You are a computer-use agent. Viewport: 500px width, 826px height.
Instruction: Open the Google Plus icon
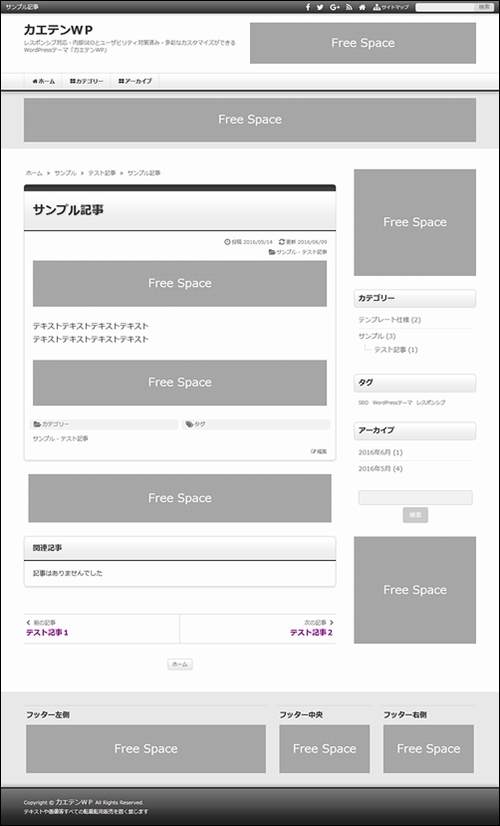click(x=335, y=7)
